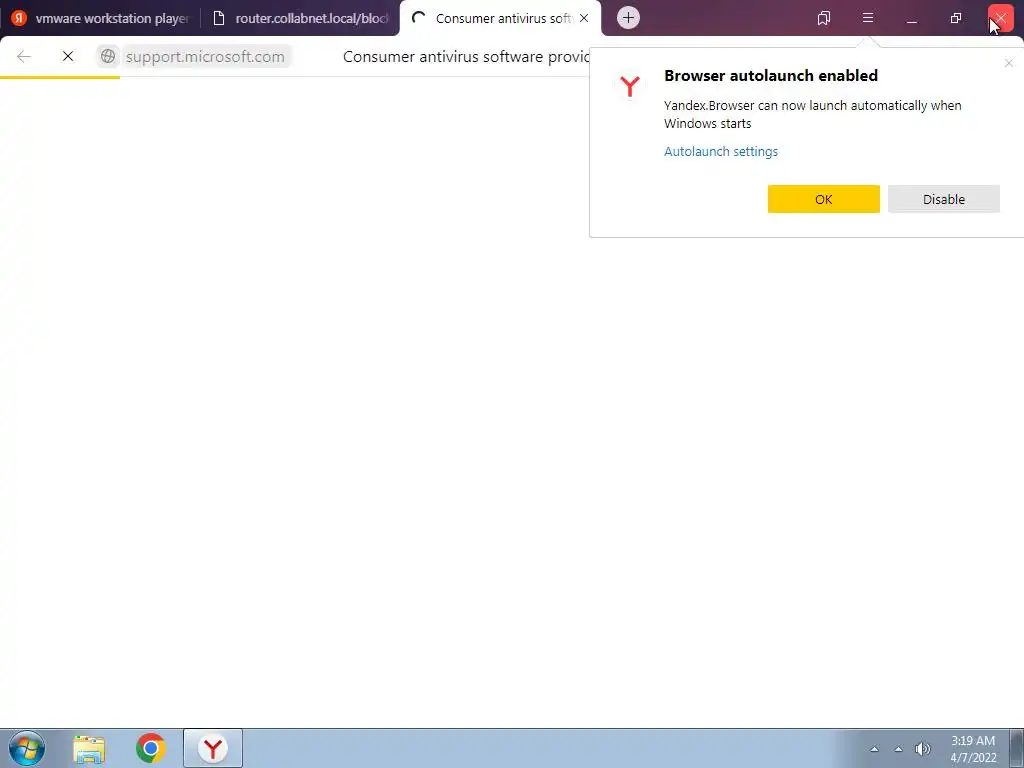Click the site info globe icon
Image resolution: width=1024 pixels, height=768 pixels.
[108, 57]
